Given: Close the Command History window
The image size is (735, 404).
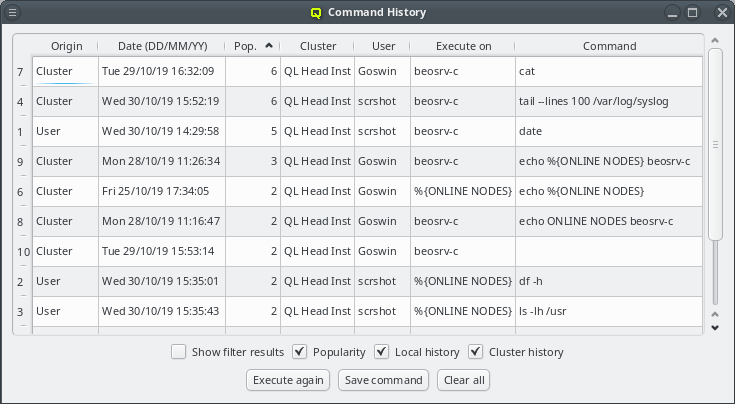Looking at the screenshot, I should pos(722,12).
